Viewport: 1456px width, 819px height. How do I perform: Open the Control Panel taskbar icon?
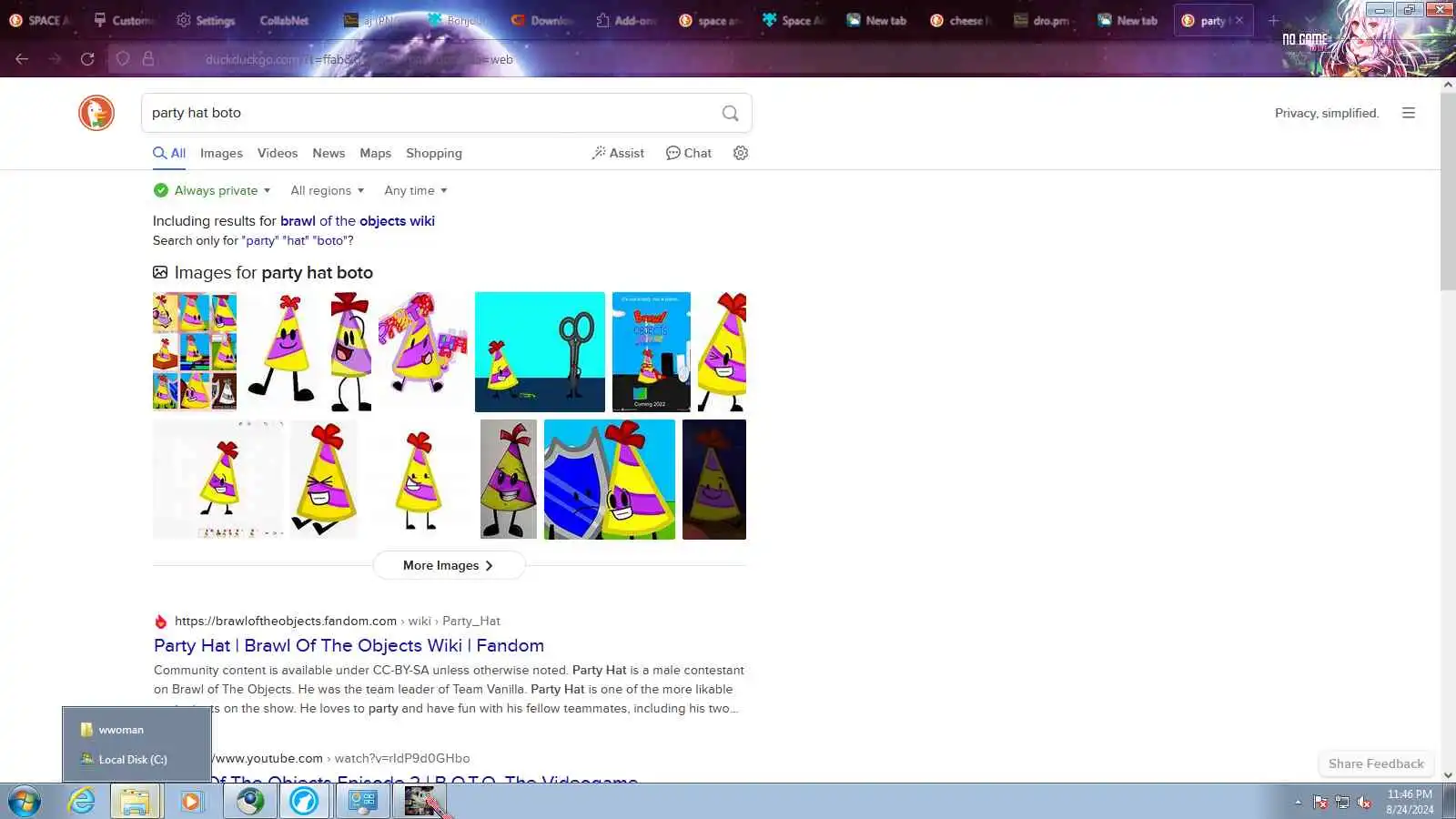click(x=363, y=802)
